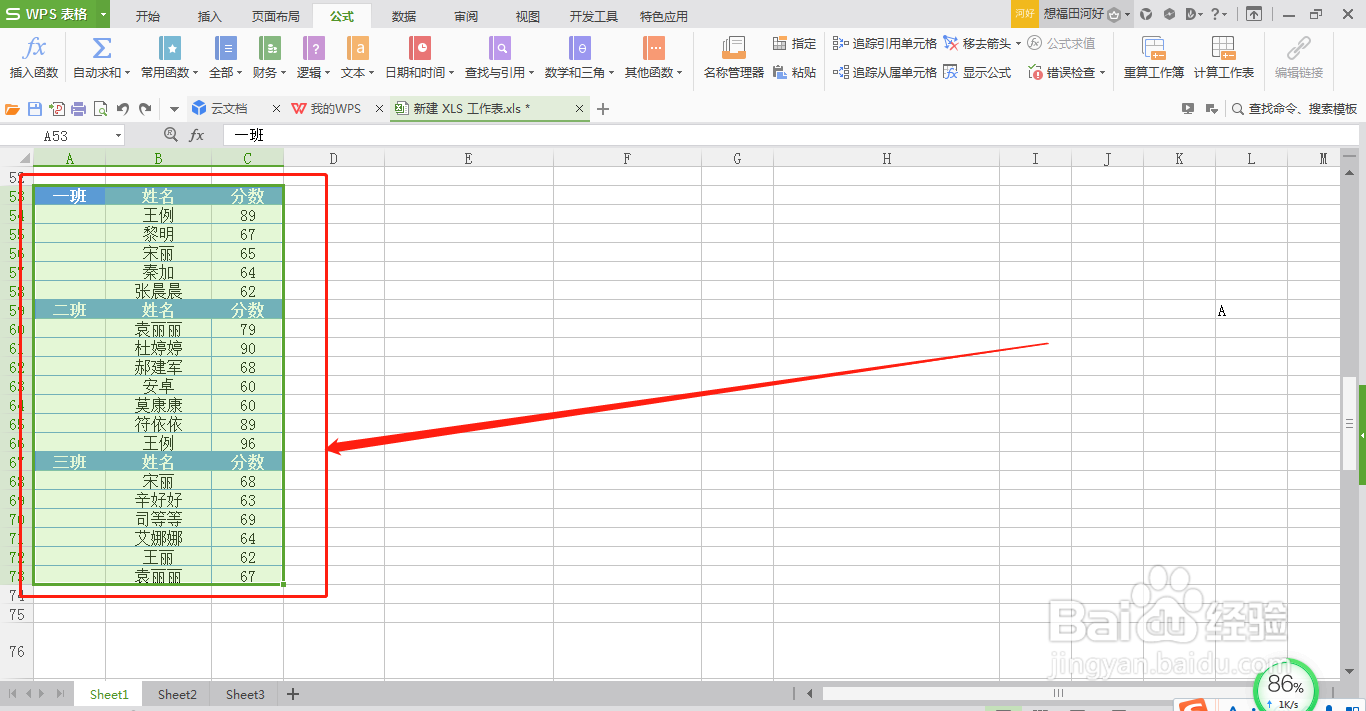Click the 粘贴 names icon
1366x711 pixels.
coord(780,72)
